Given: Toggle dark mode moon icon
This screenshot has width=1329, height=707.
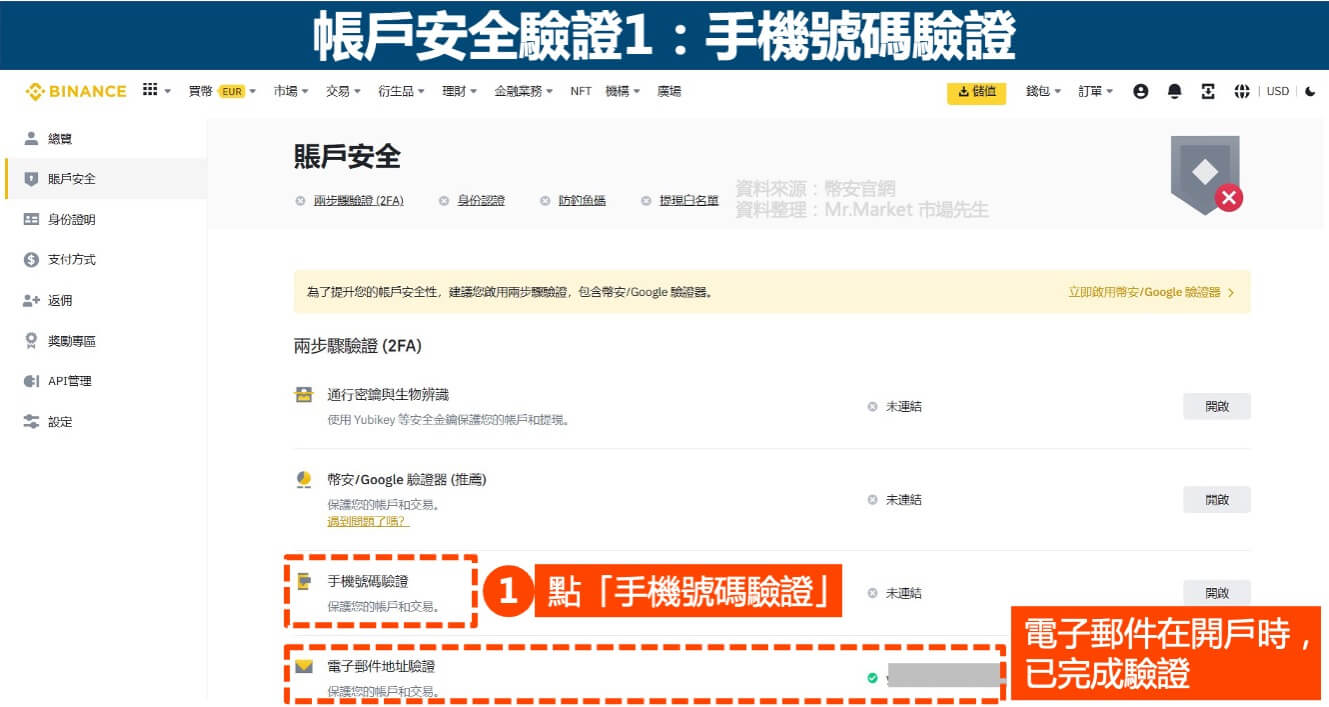Looking at the screenshot, I should click(x=1310, y=91).
